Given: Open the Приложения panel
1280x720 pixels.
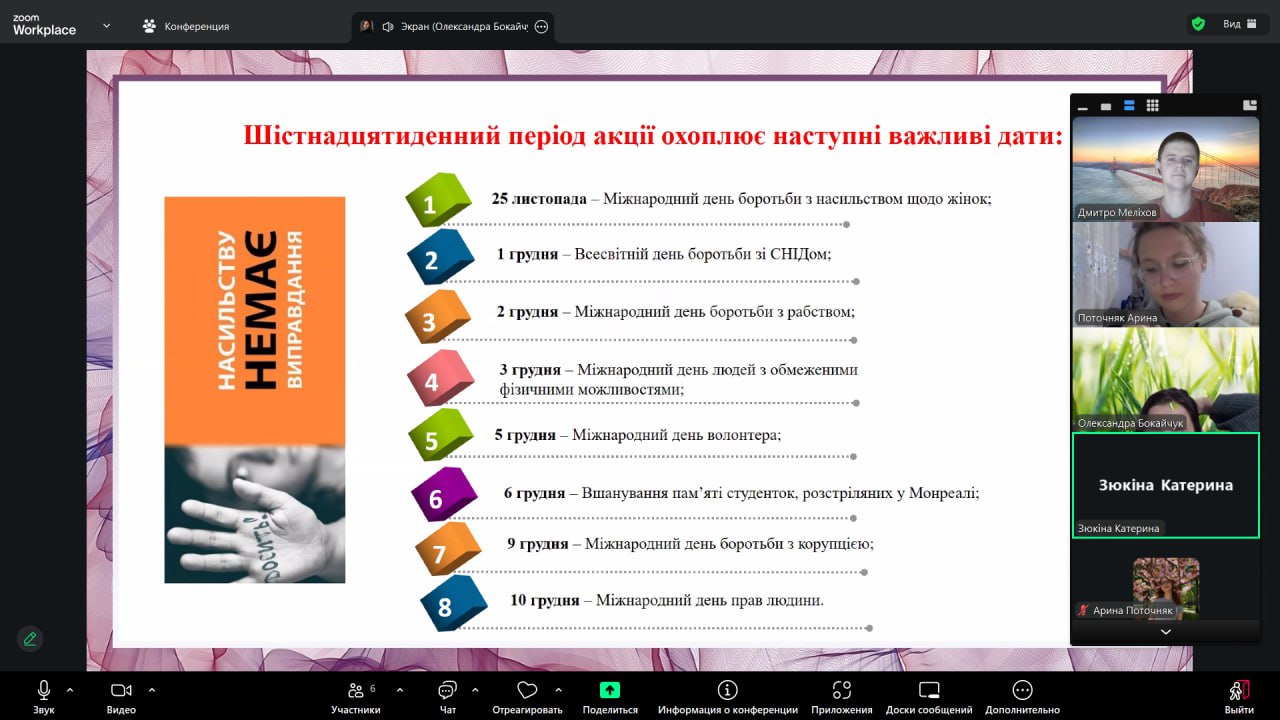Looking at the screenshot, I should 841,689.
